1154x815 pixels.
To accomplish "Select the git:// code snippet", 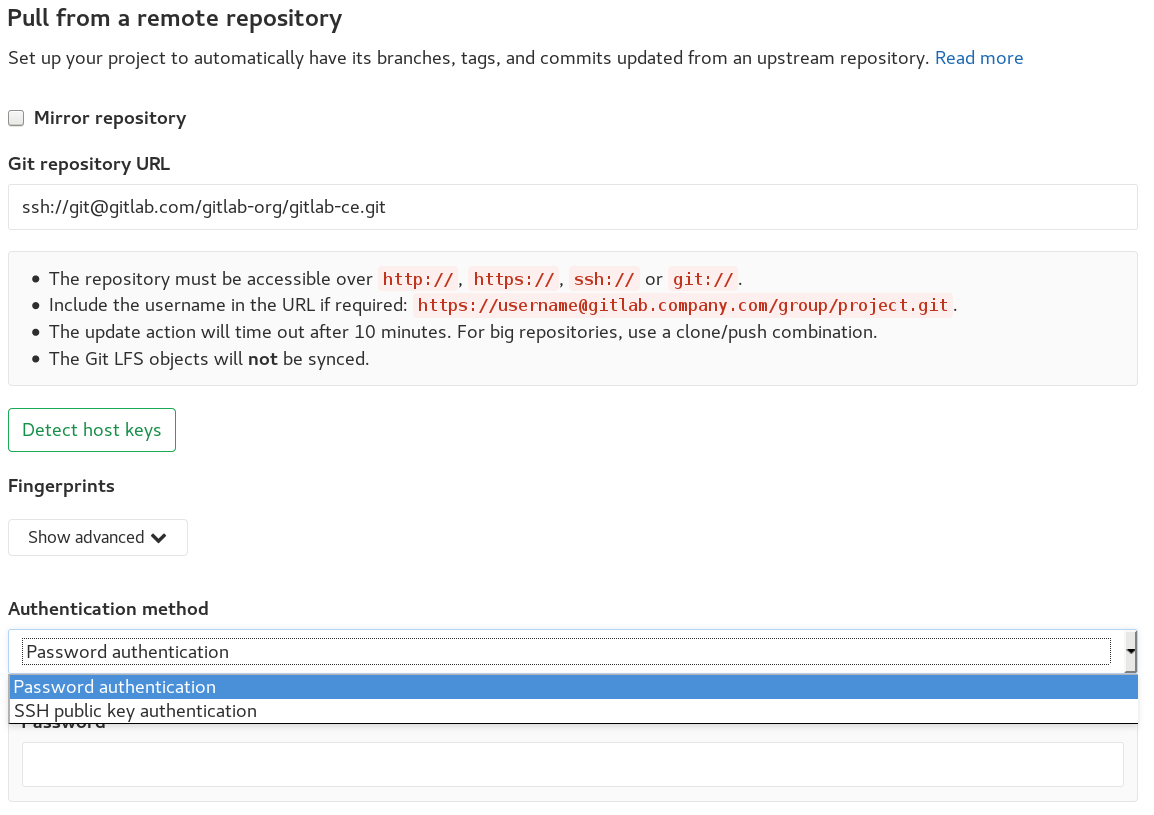I will [x=704, y=279].
